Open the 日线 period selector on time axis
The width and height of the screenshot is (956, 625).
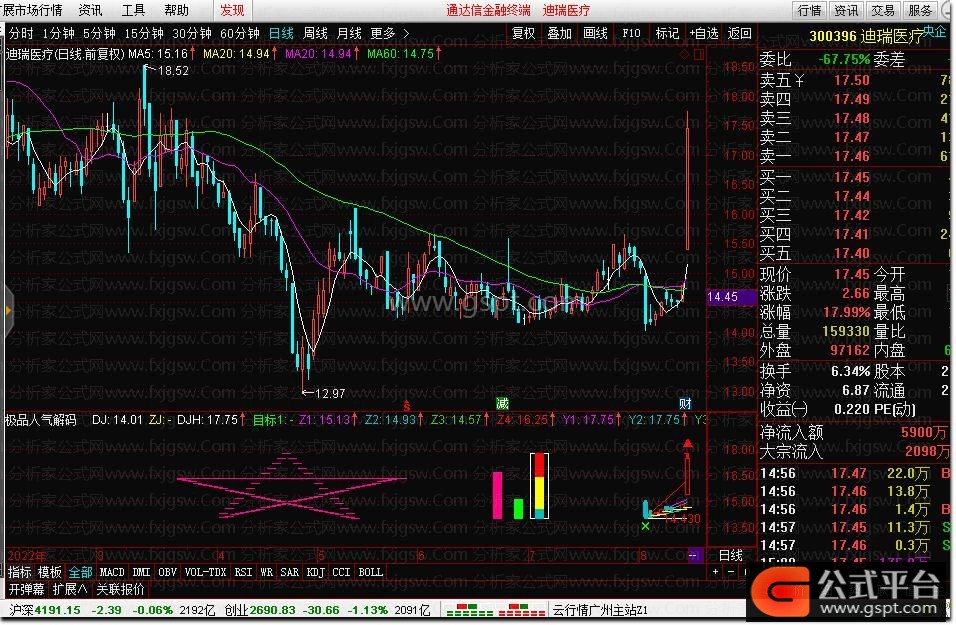point(730,555)
